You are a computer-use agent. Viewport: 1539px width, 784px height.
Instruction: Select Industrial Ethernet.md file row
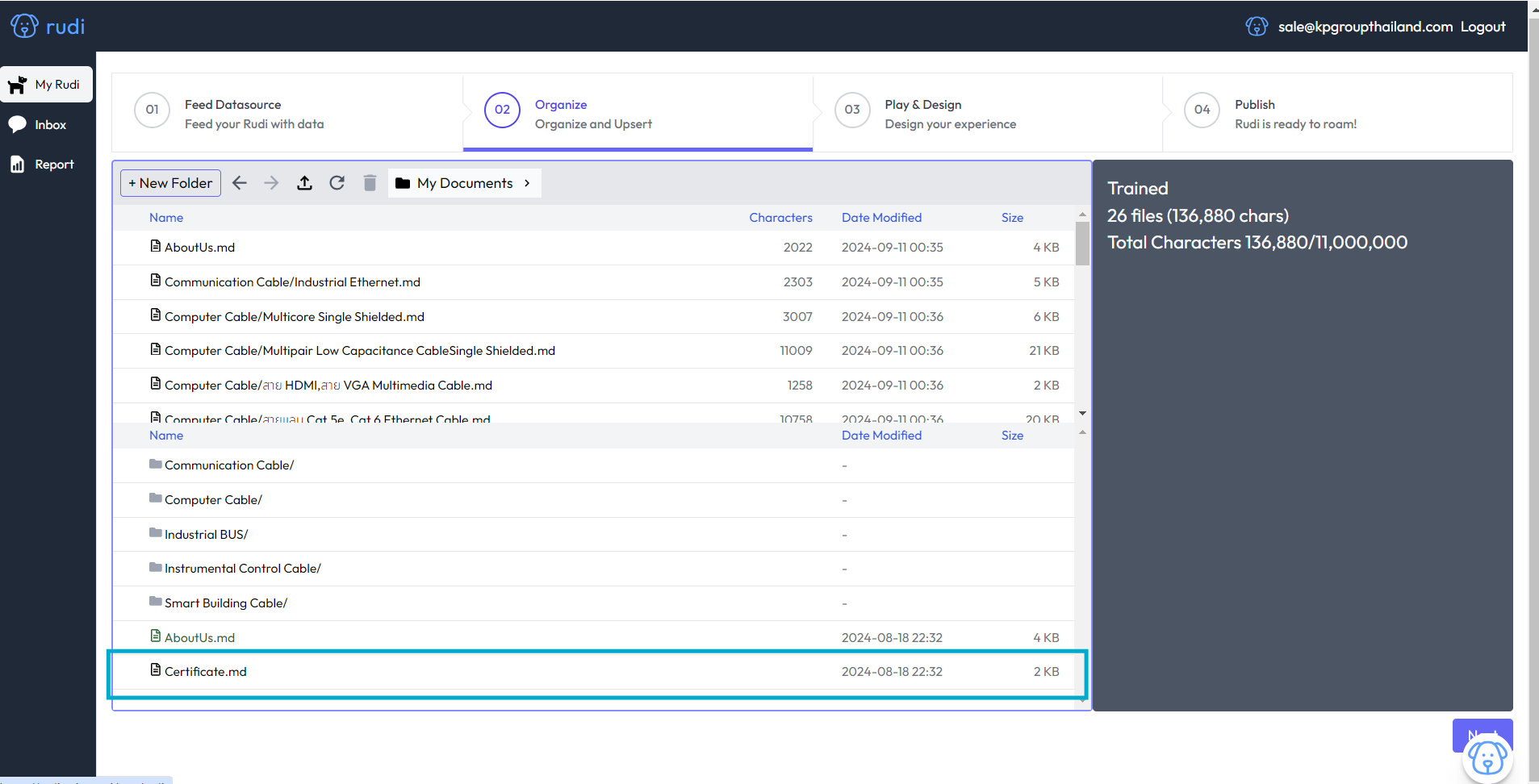(593, 282)
